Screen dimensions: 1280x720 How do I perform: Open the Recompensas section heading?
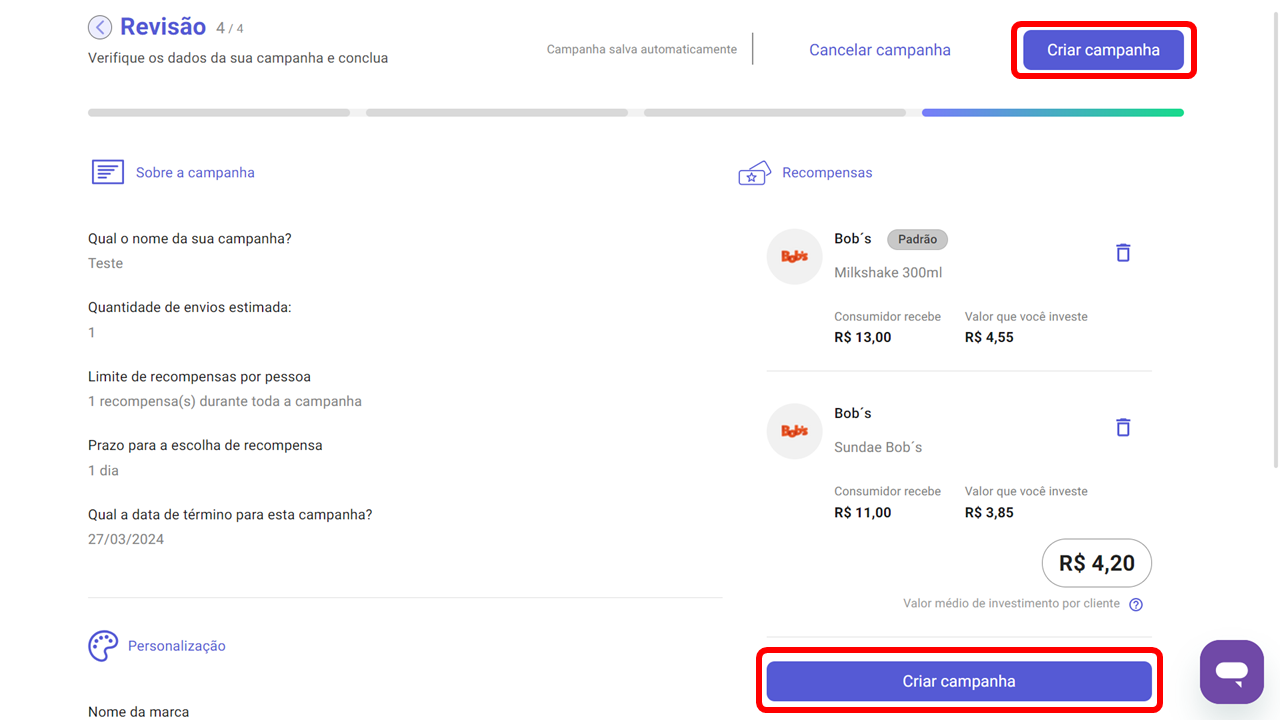(827, 173)
